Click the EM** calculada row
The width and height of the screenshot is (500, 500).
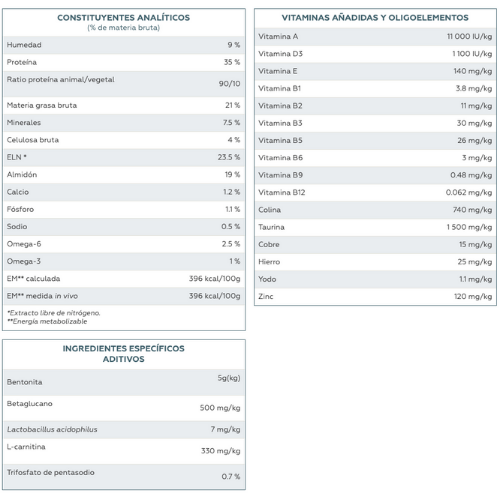tap(124, 279)
